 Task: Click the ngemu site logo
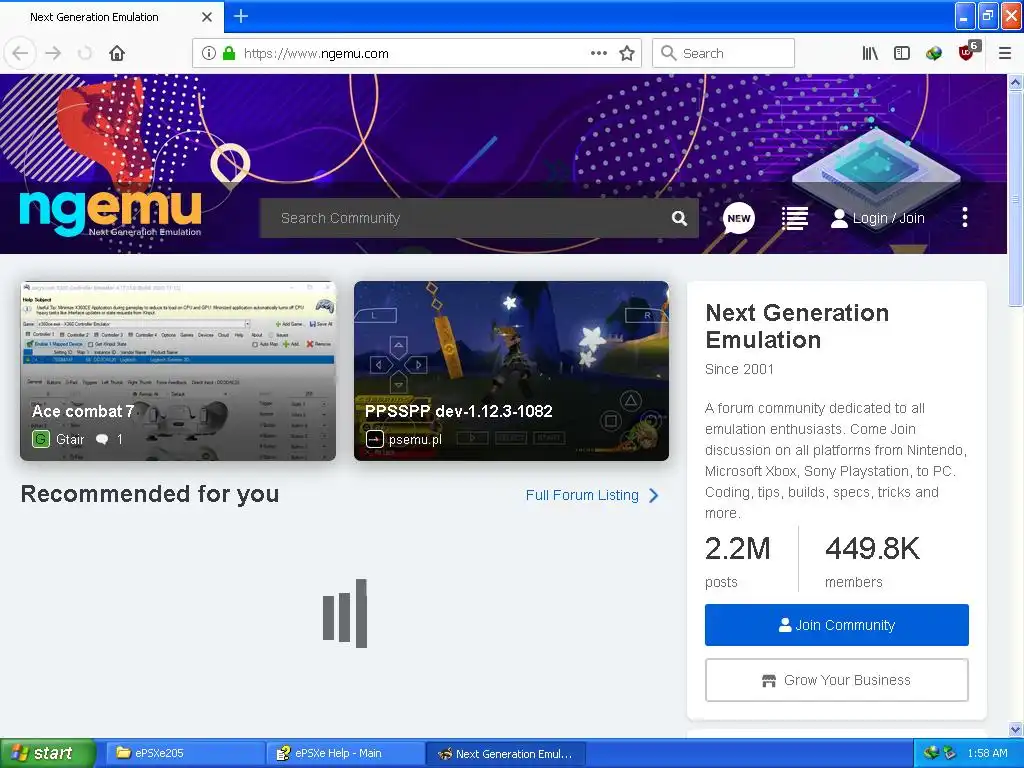point(111,213)
